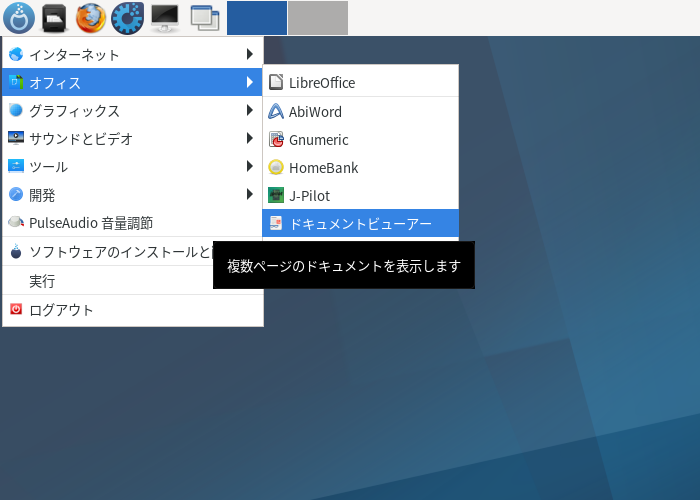Launch the file manager from panel

coord(54,18)
